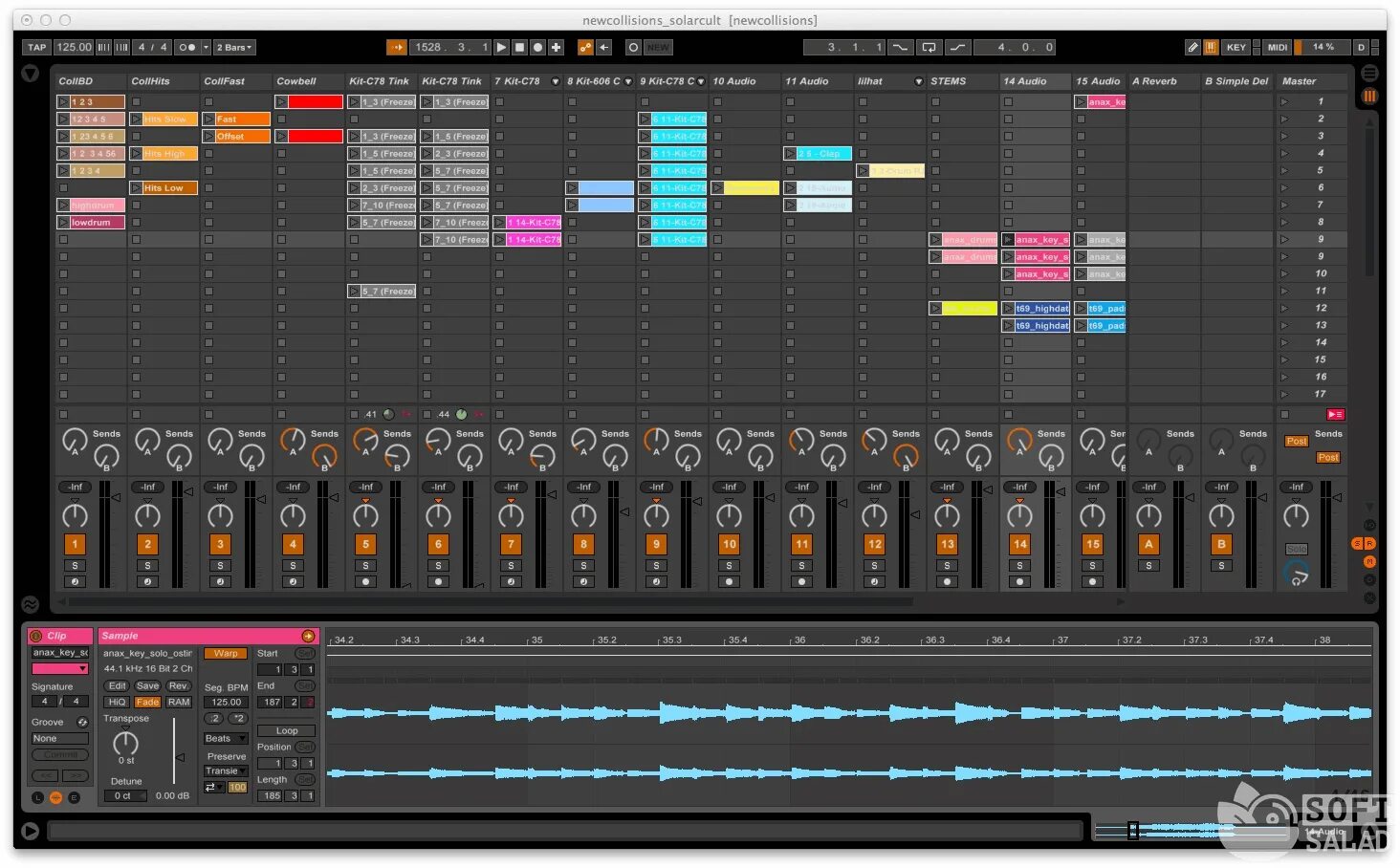
Task: Stop playback with the transport Stop button
Action: click(519, 47)
